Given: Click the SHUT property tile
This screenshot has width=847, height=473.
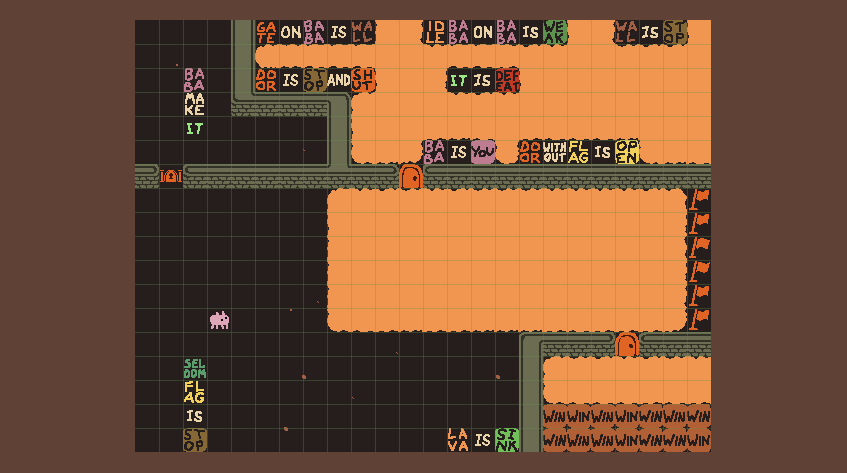Looking at the screenshot, I should click(362, 80).
